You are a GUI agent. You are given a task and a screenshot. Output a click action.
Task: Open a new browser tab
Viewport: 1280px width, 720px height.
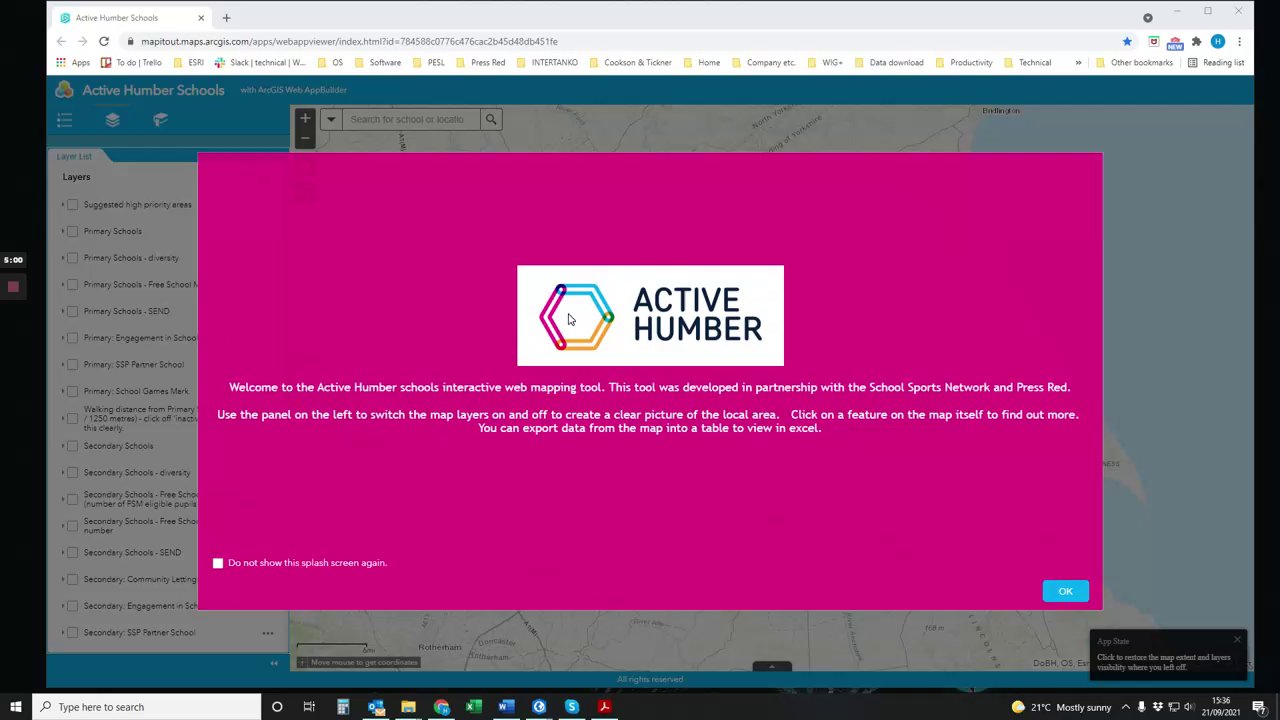[226, 17]
